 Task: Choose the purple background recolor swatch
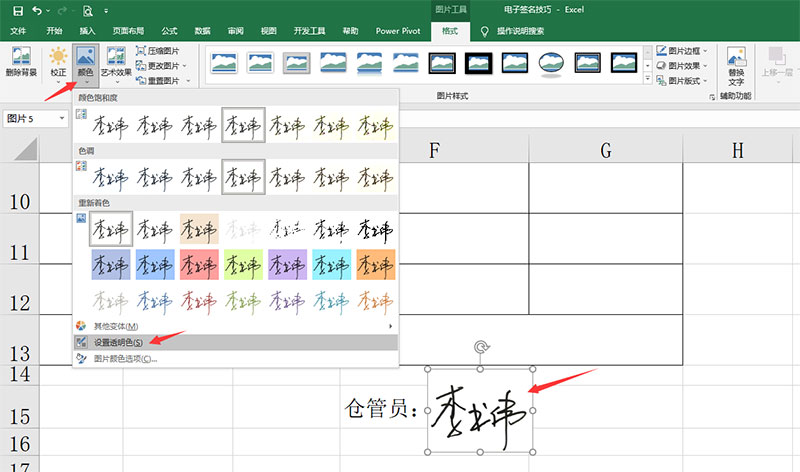pyautogui.click(x=287, y=265)
